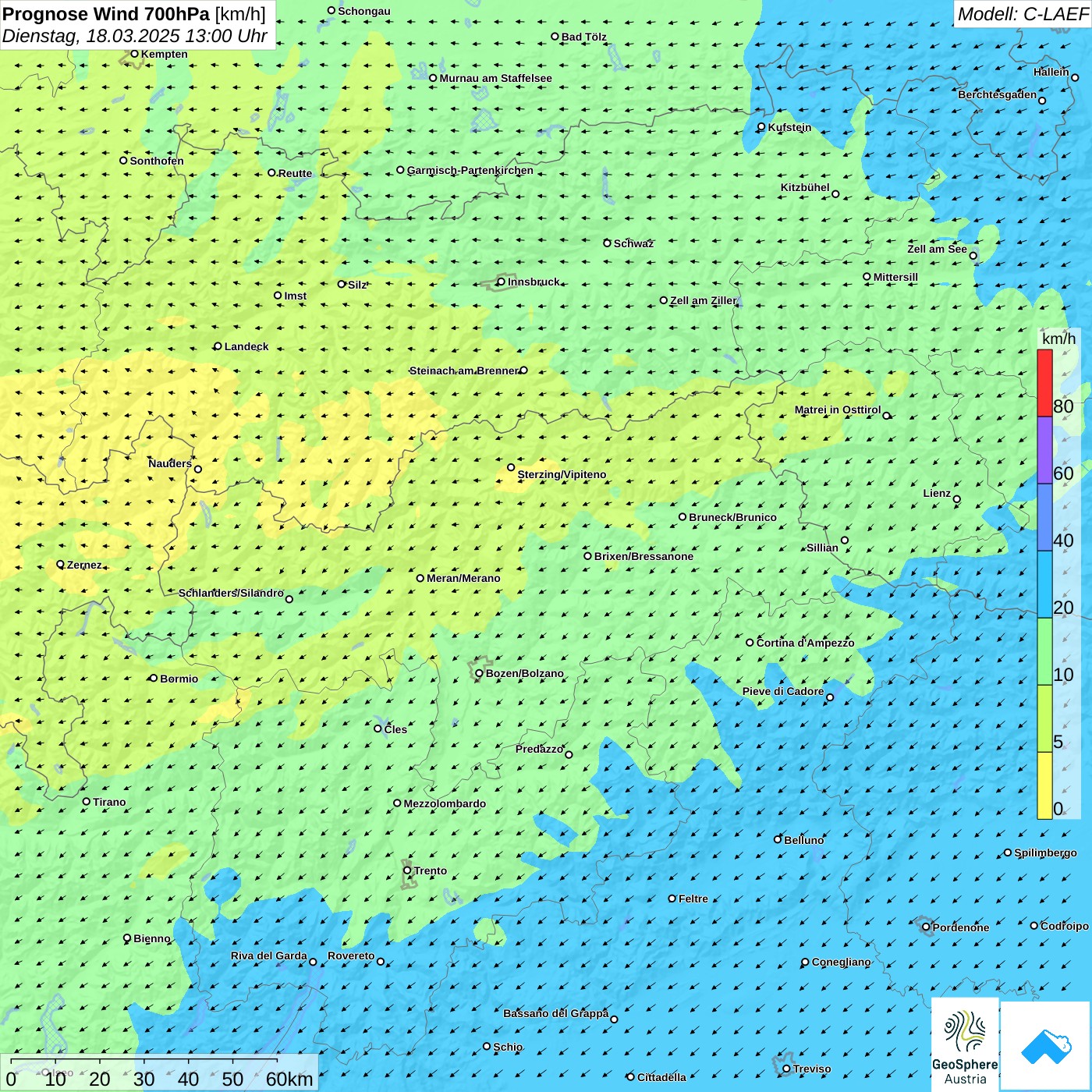Click the 'Sterzing/Vipiteno' label
The image size is (1092, 1092).
[562, 474]
